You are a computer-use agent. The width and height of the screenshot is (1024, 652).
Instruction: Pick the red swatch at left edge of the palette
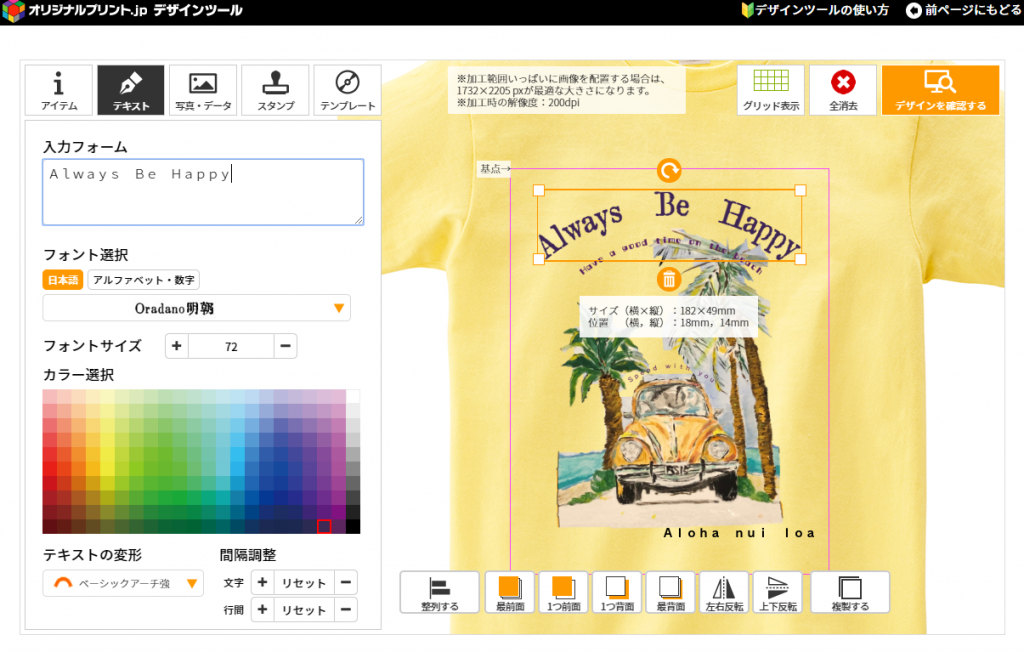click(x=50, y=469)
